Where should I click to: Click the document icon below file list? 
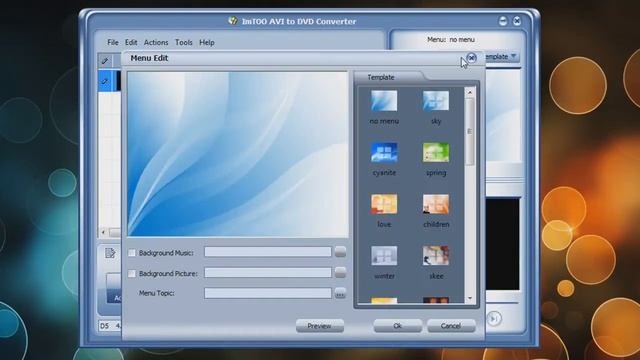click(x=110, y=253)
